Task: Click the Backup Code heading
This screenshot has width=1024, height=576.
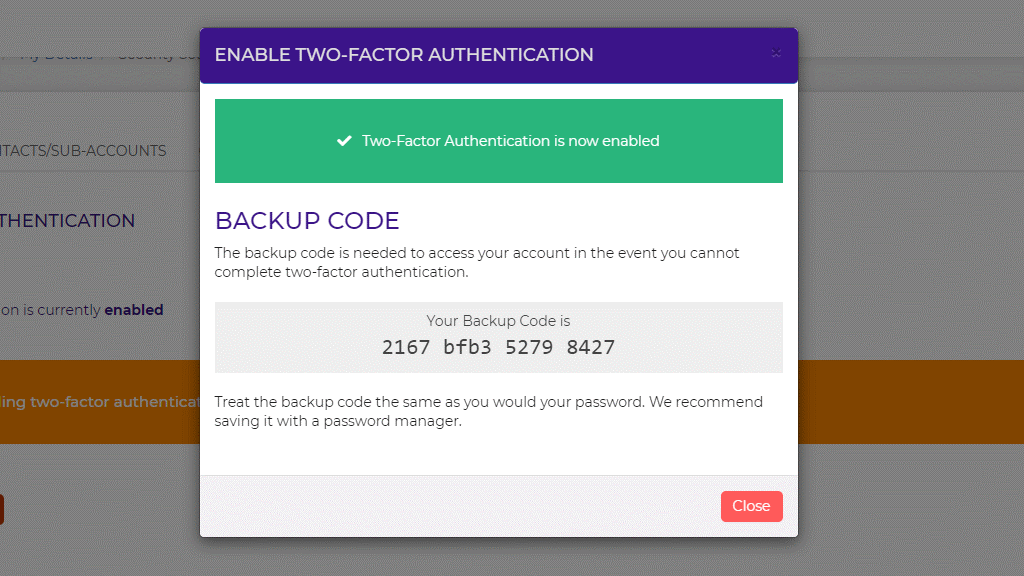Action: [307, 220]
